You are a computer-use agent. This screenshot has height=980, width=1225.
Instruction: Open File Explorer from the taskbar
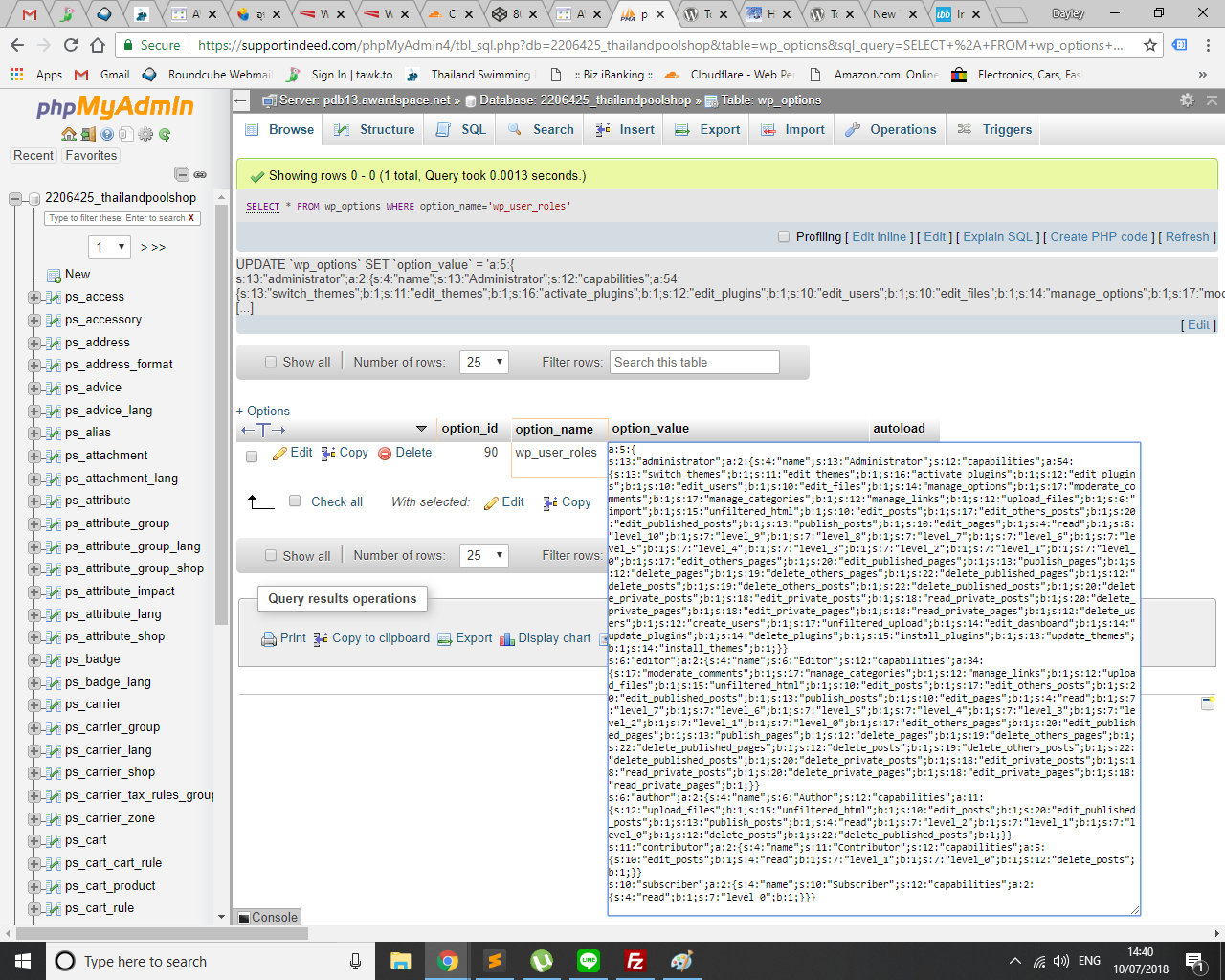click(x=400, y=961)
